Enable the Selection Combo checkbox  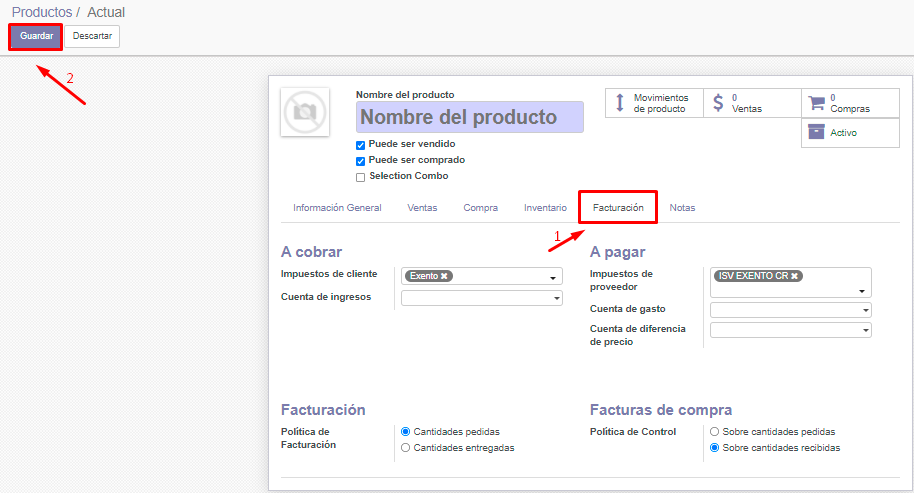(361, 177)
